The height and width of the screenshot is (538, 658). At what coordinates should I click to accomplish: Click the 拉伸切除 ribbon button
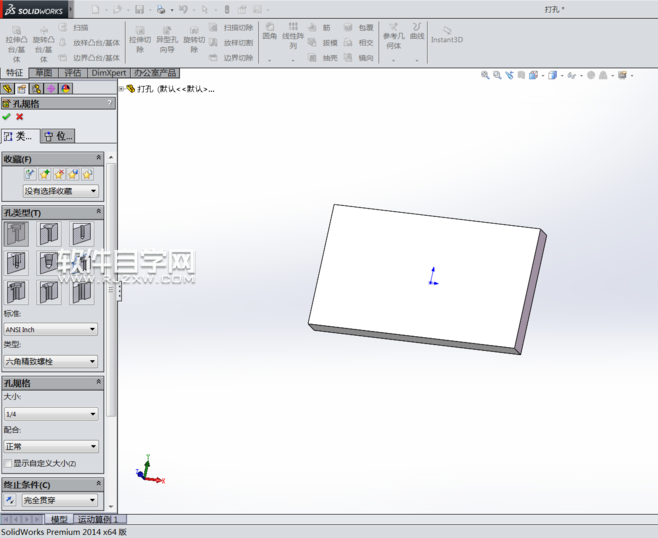pos(140,39)
